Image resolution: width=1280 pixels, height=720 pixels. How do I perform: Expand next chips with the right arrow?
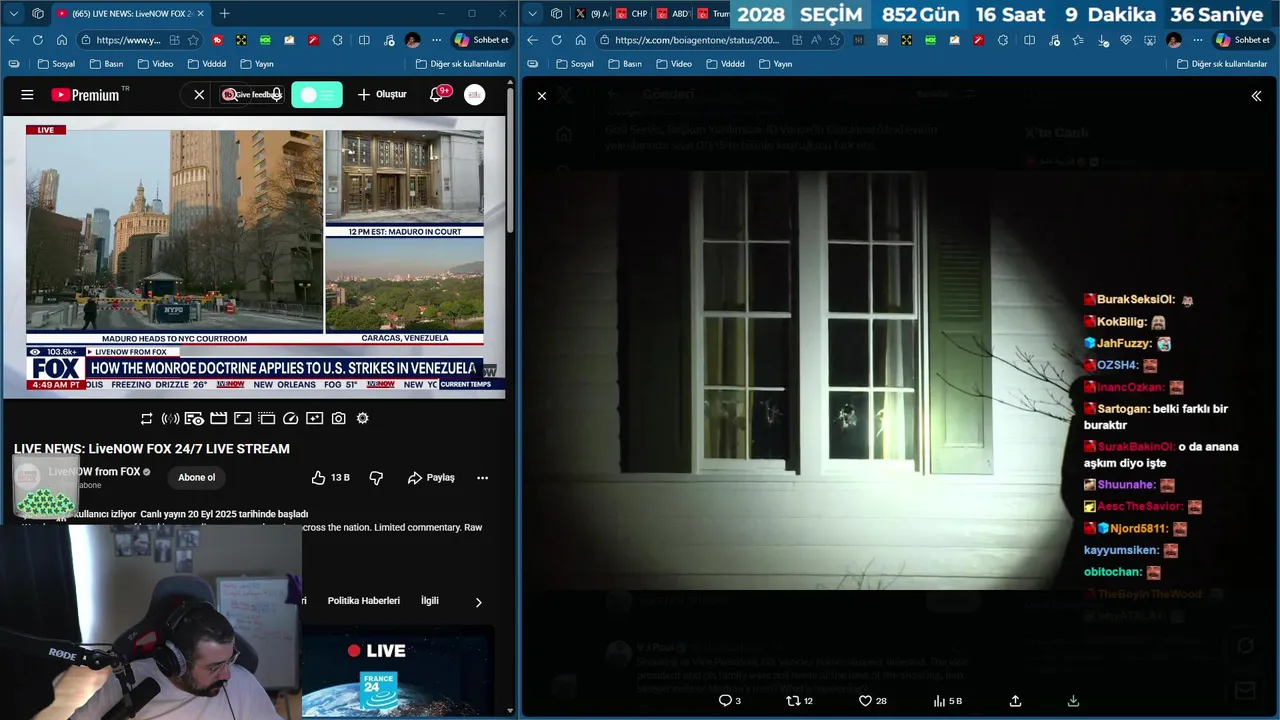pyautogui.click(x=478, y=602)
